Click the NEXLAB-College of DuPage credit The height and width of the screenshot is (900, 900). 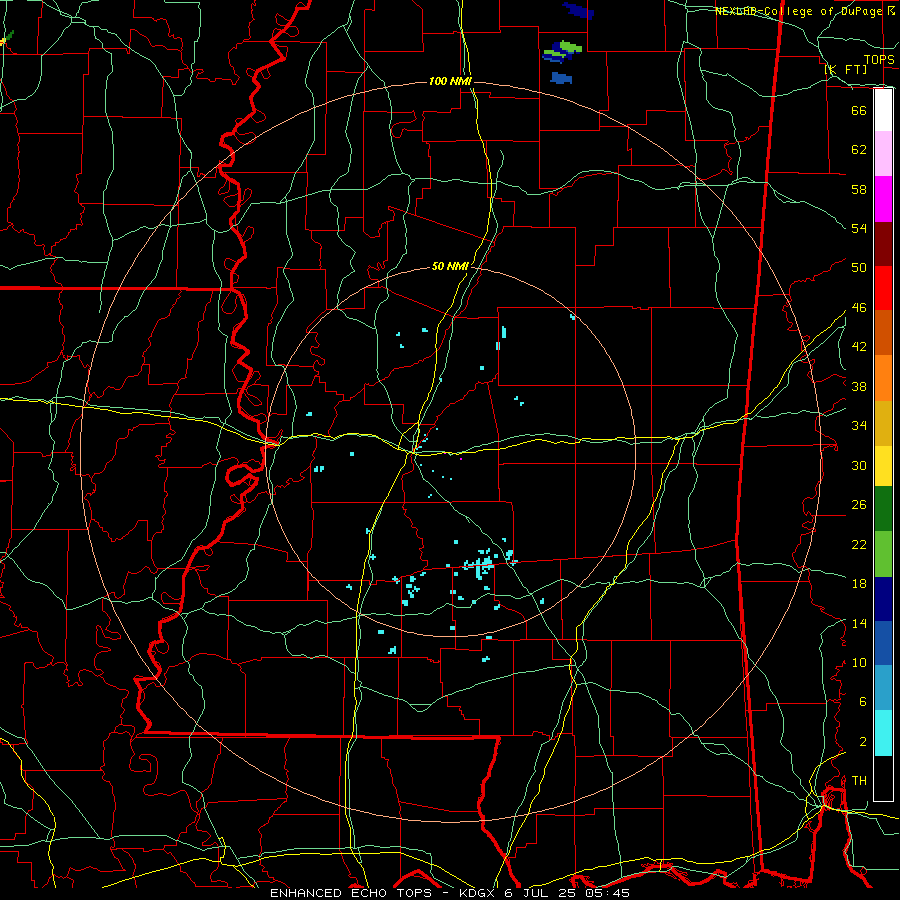(x=798, y=11)
